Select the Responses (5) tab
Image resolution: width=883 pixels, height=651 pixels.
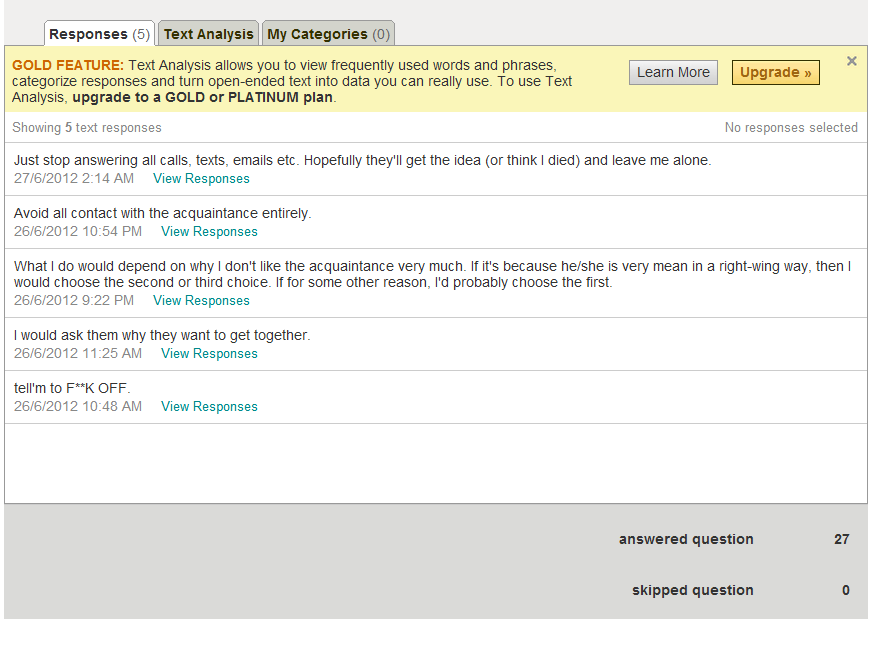[x=99, y=34]
